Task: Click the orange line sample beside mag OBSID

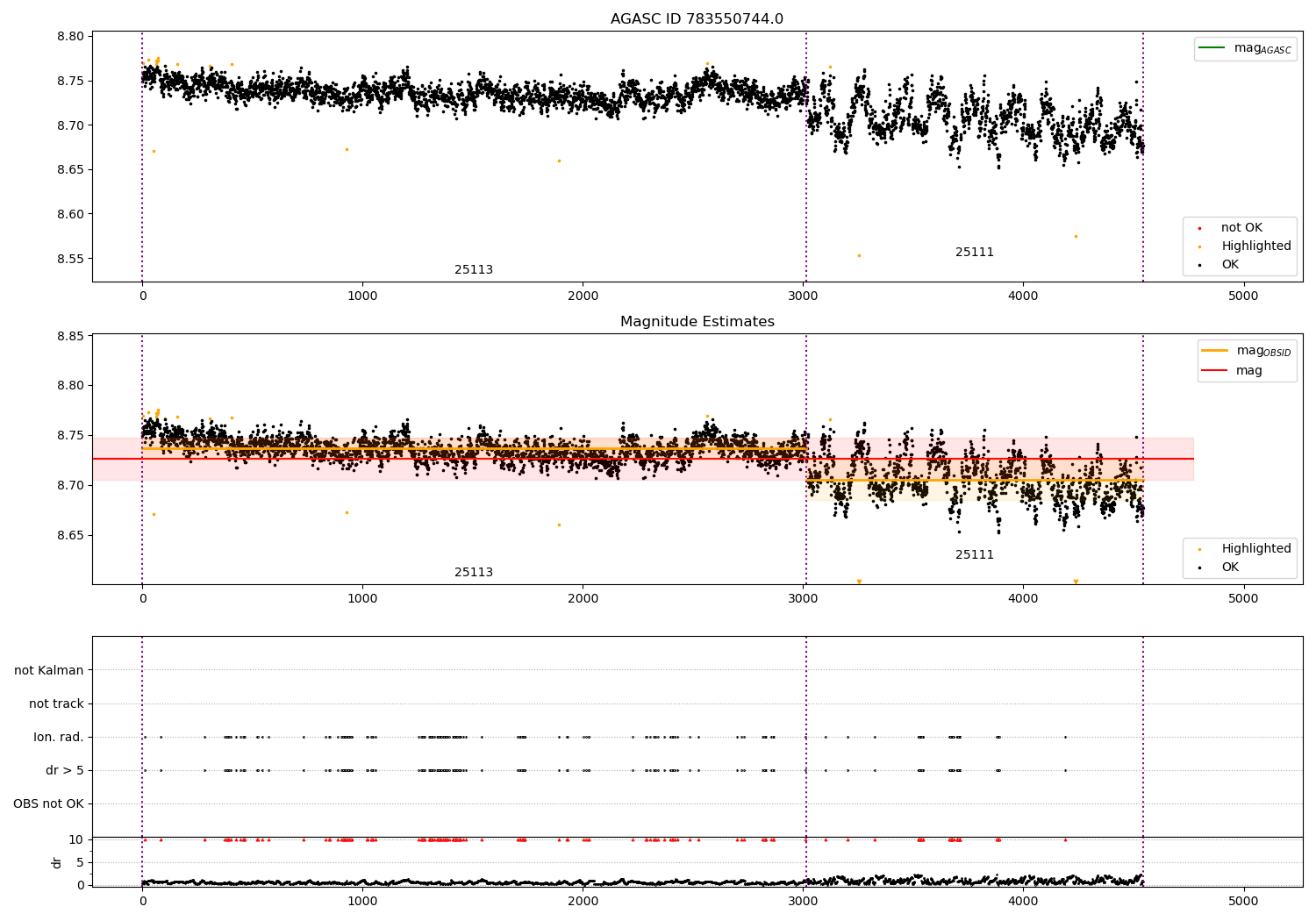Action: coord(1215,351)
